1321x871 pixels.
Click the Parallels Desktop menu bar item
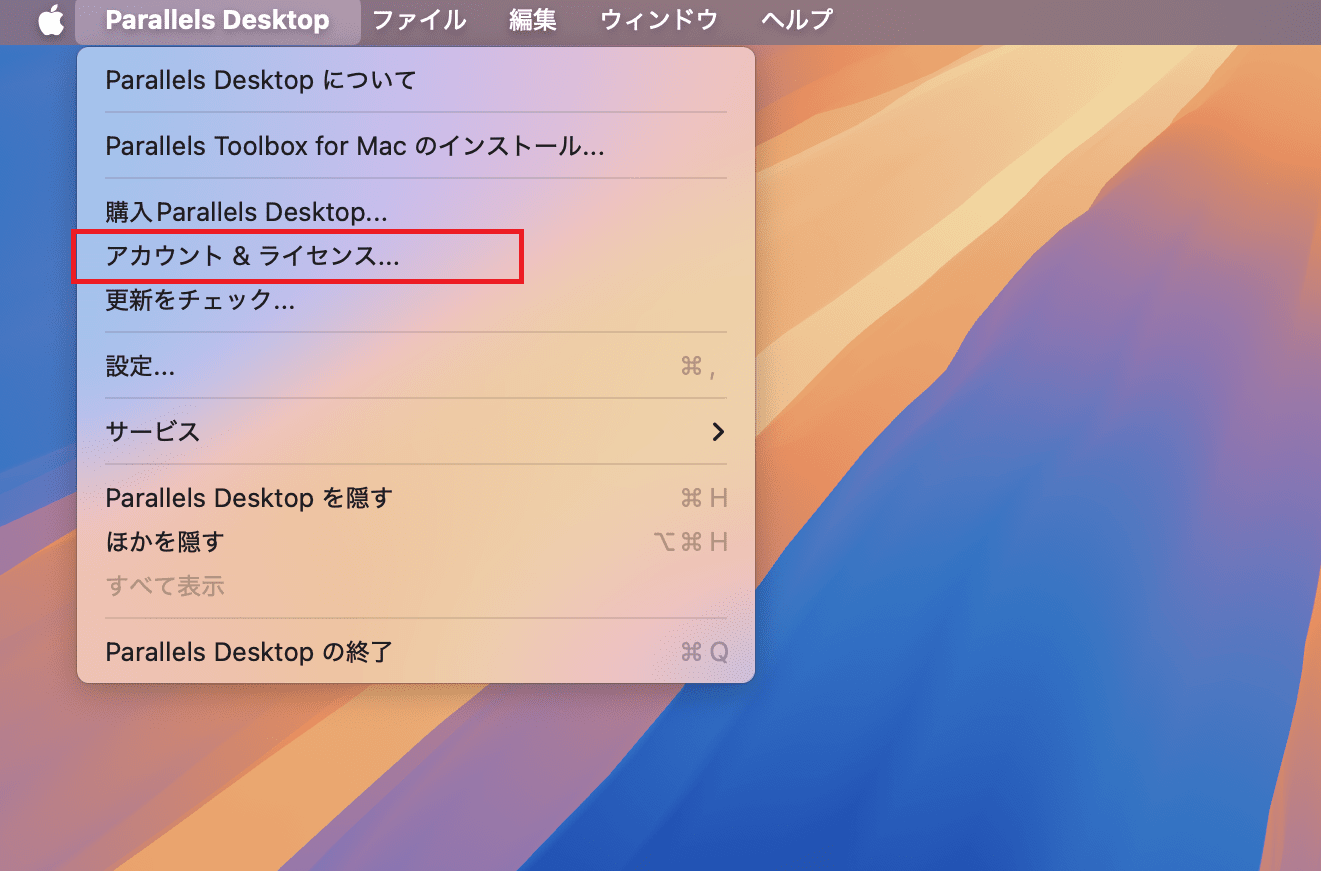click(217, 20)
